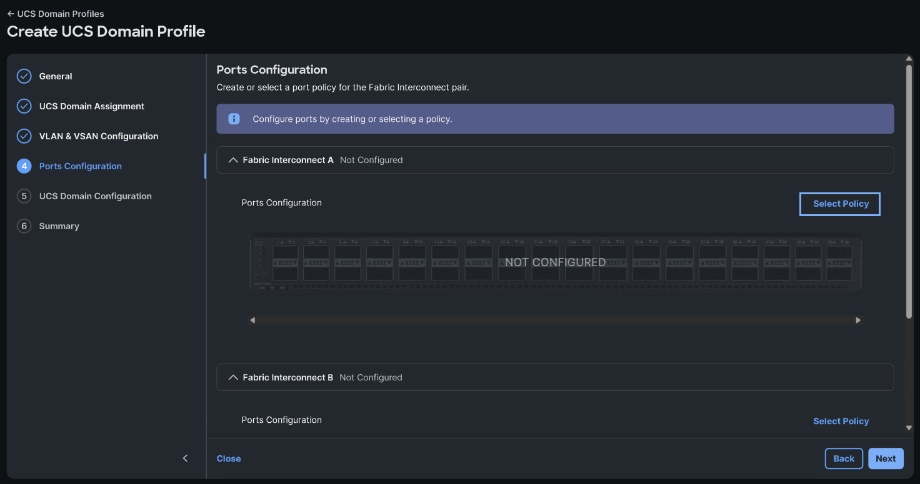Click 'Configure ports by creating or selecting a policy.' text
This screenshot has width=920, height=484.
(352, 119)
